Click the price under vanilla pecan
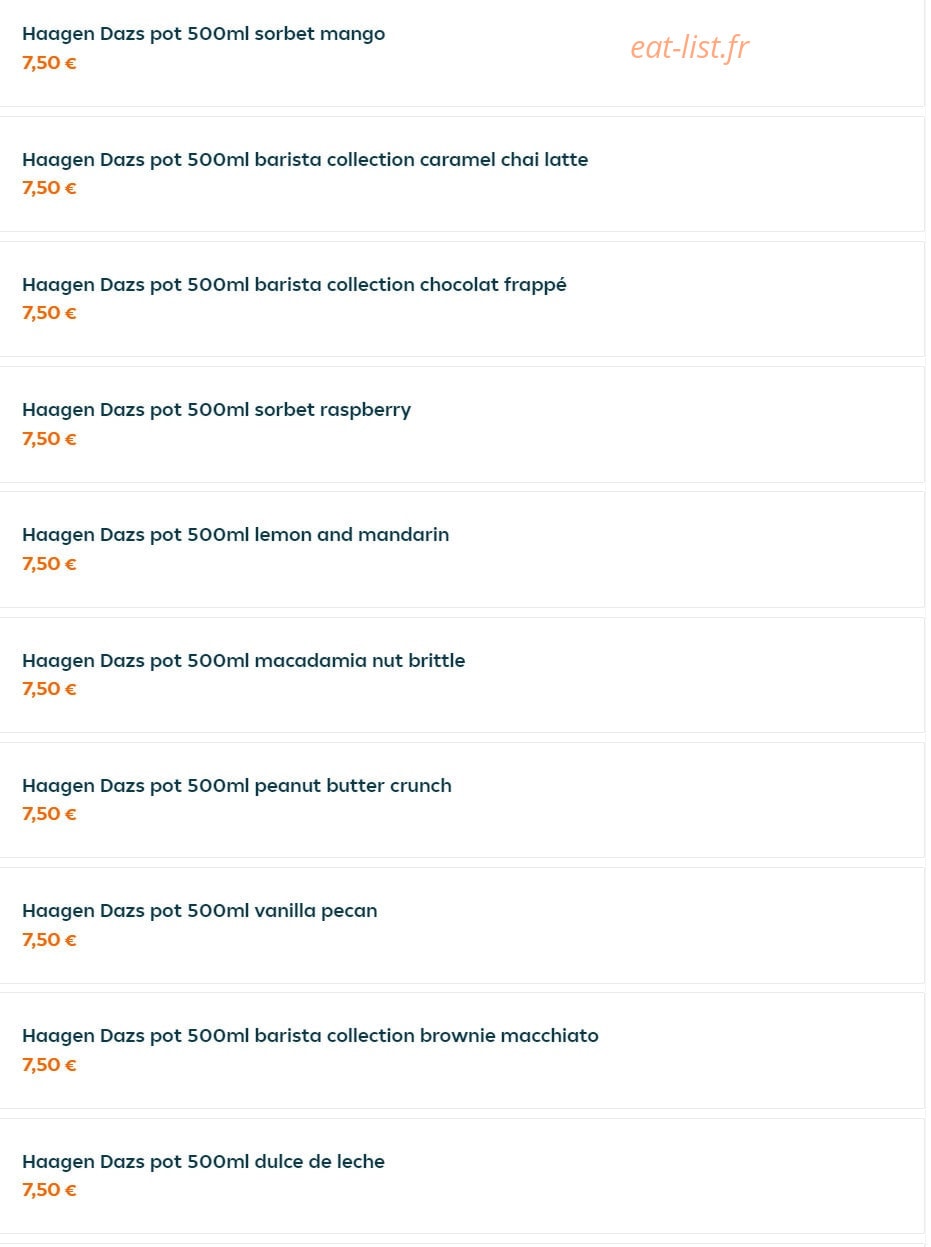This screenshot has height=1247, width=931. point(49,940)
